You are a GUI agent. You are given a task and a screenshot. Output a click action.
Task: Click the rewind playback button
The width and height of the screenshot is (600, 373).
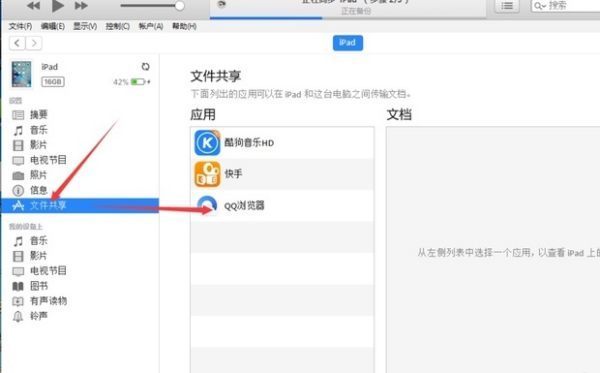pos(34,5)
